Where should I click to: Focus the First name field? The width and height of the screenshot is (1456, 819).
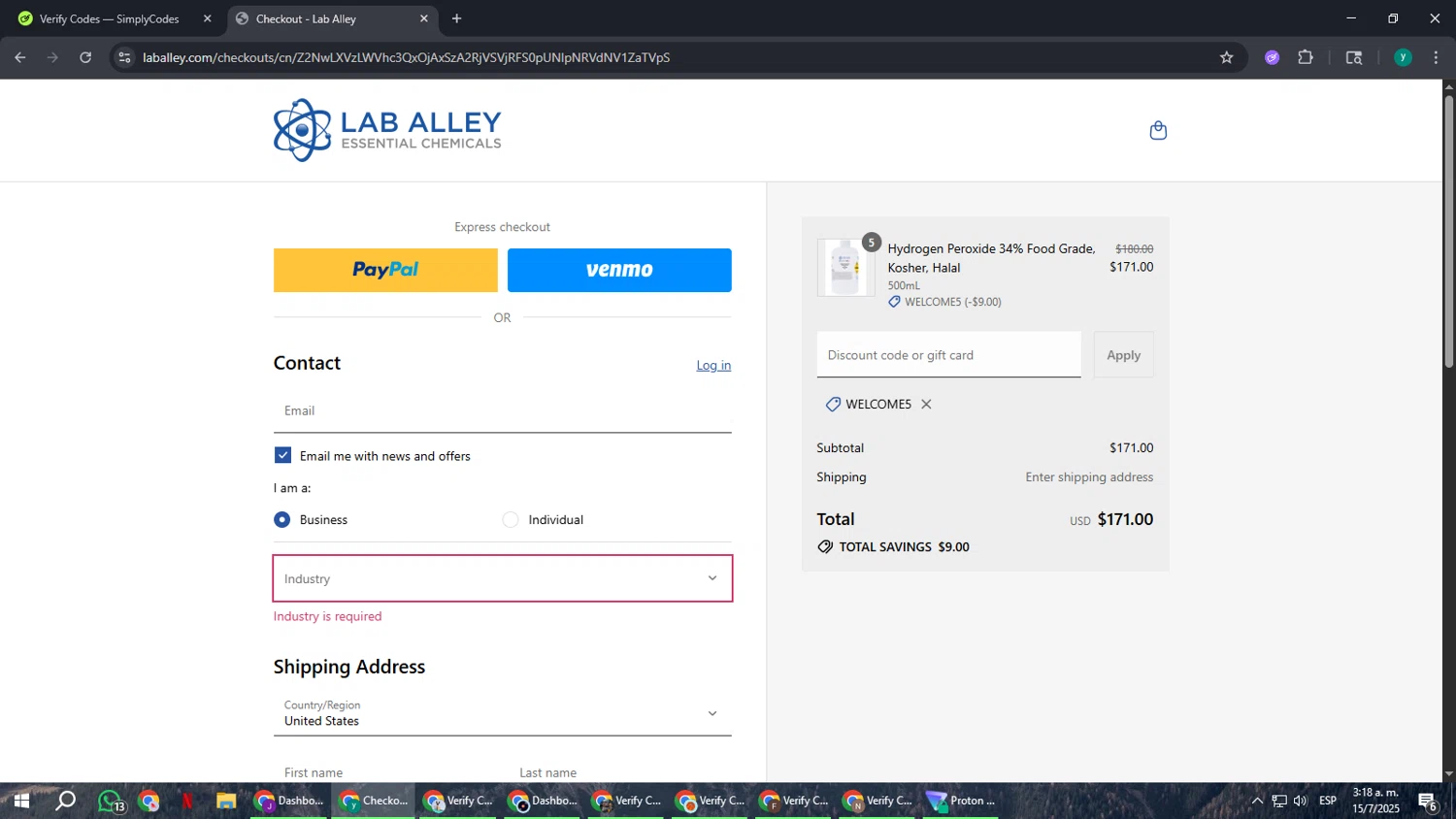click(385, 772)
